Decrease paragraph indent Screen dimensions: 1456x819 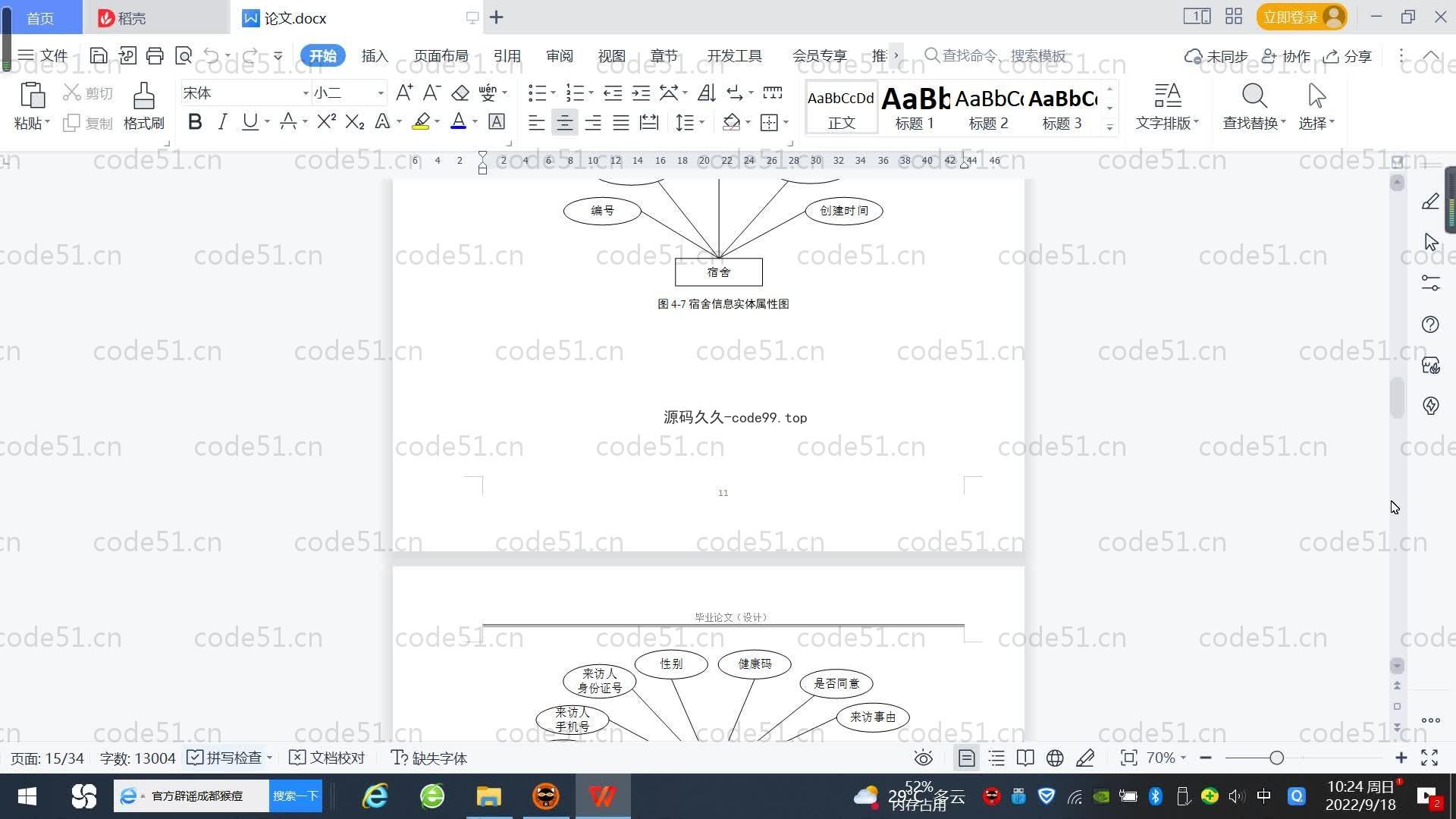[612, 93]
